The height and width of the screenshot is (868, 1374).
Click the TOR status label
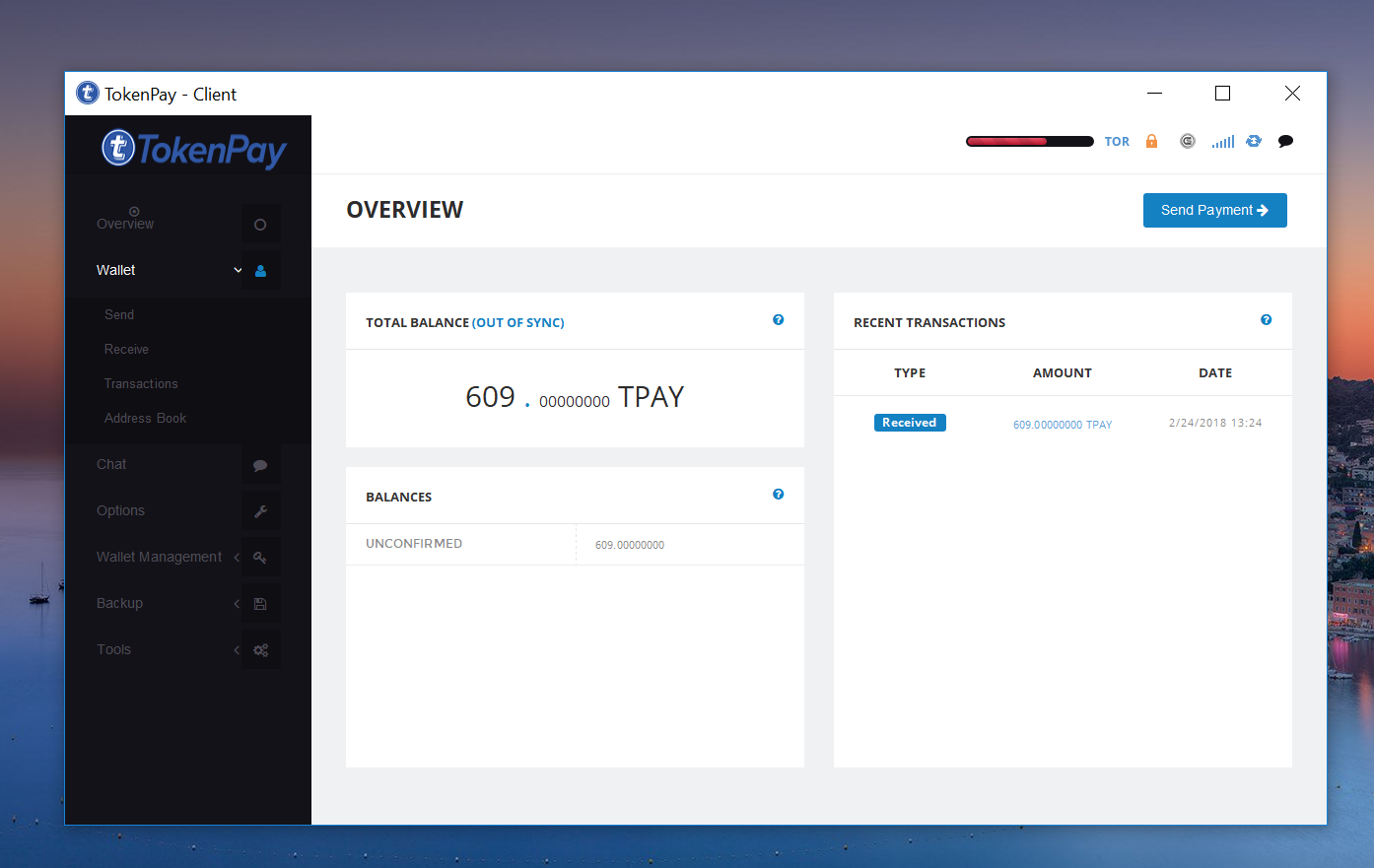coord(1117,142)
